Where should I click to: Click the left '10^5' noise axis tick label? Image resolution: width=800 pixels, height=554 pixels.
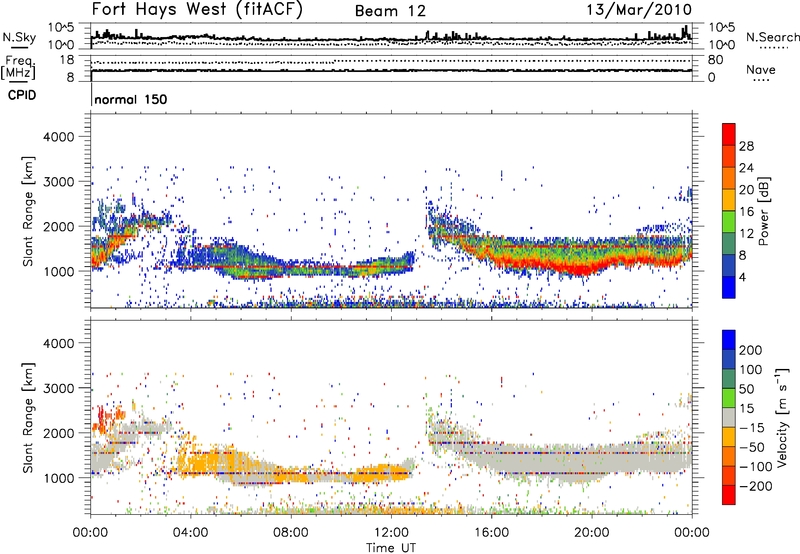[61, 27]
